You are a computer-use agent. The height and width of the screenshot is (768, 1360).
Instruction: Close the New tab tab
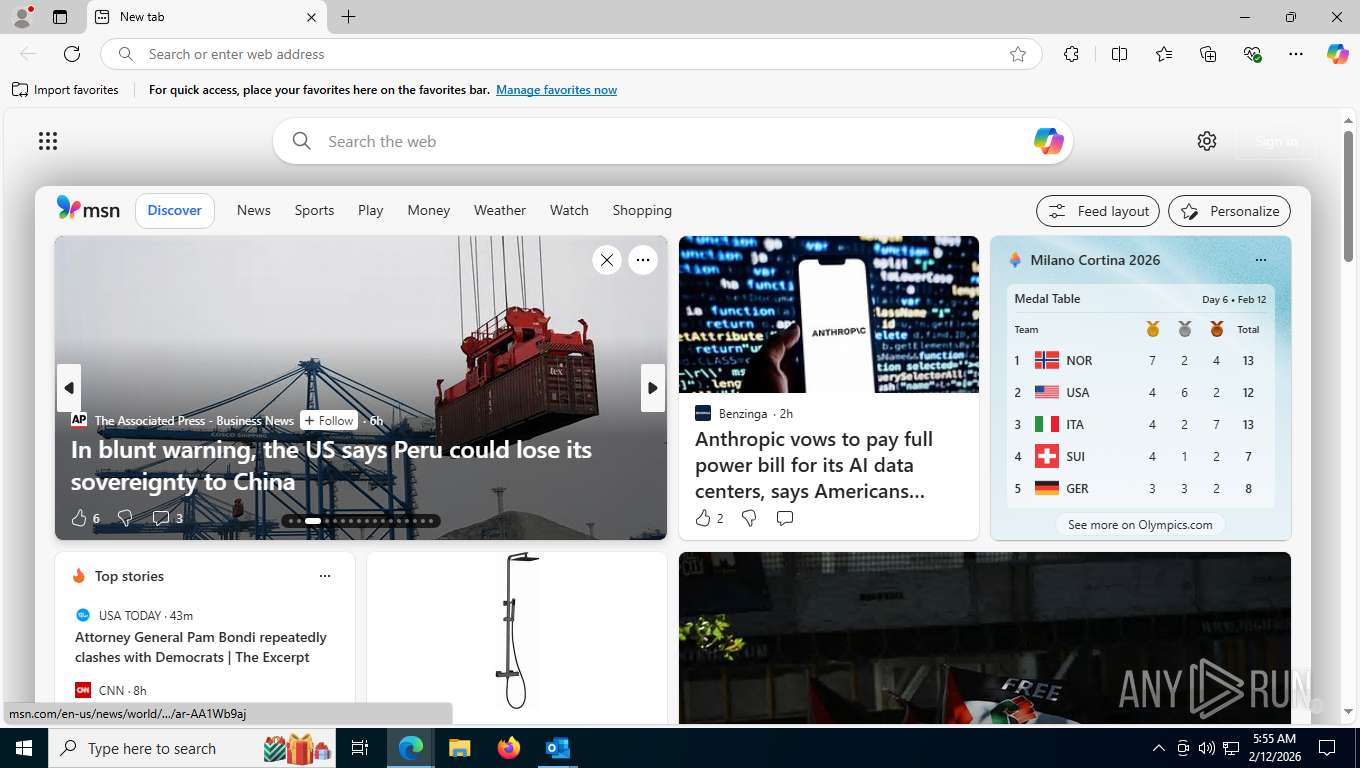[x=311, y=17]
